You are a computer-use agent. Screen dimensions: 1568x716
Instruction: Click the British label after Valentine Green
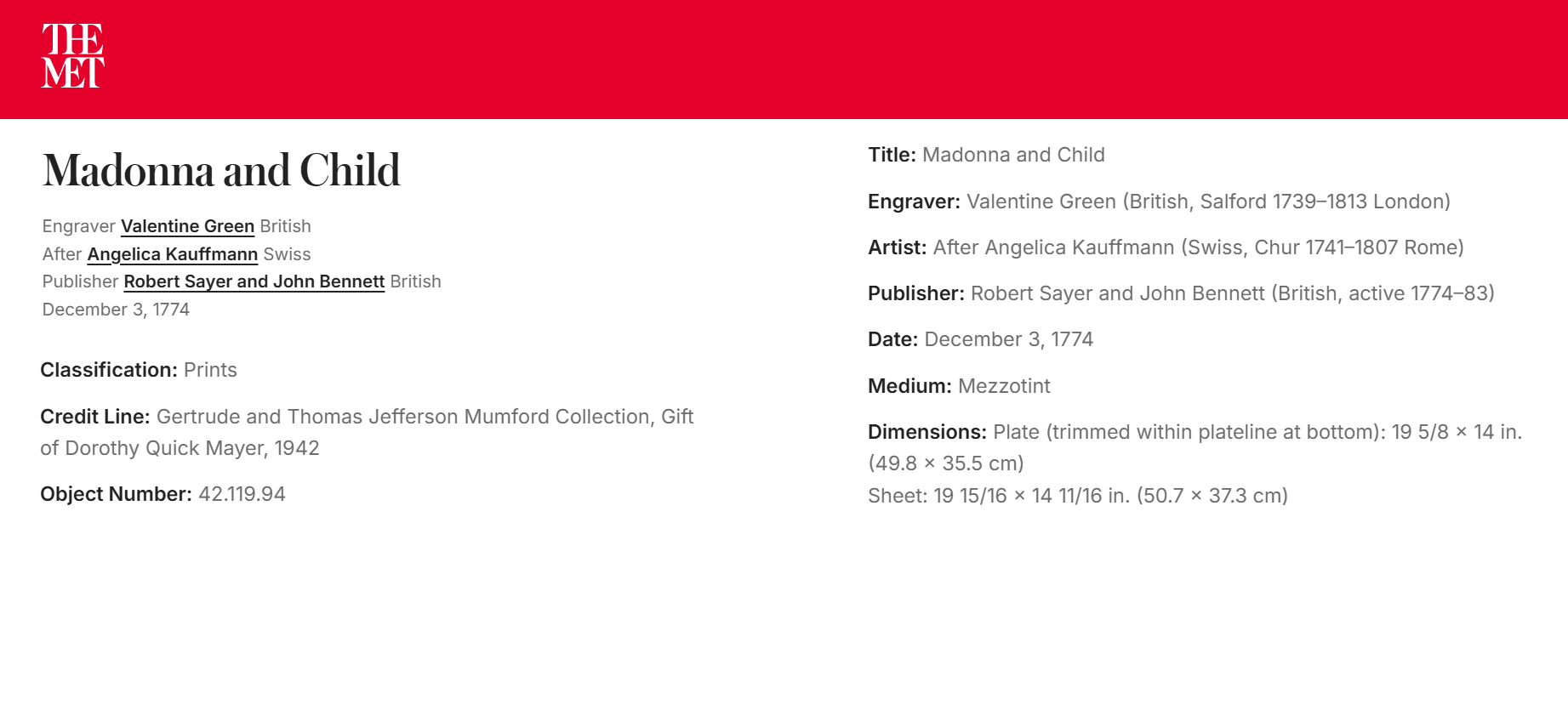point(285,226)
